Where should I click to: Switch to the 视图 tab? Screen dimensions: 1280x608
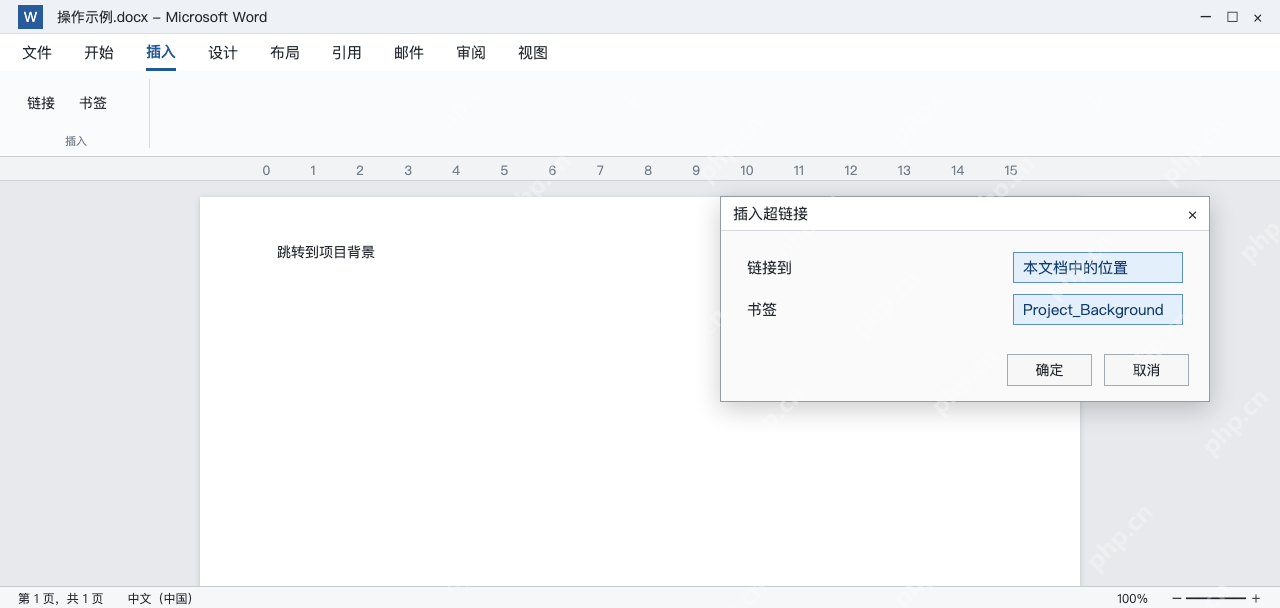click(x=533, y=53)
